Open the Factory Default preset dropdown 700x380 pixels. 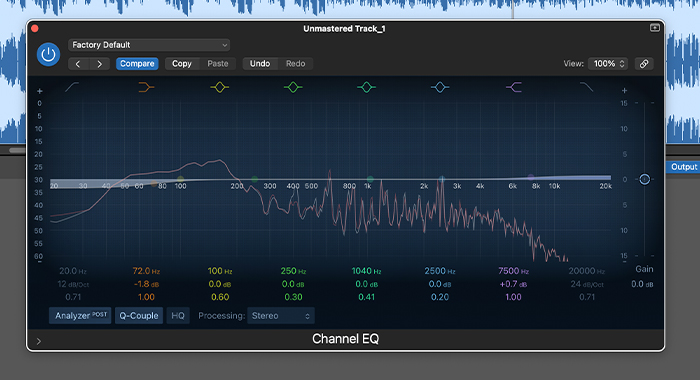click(x=149, y=45)
